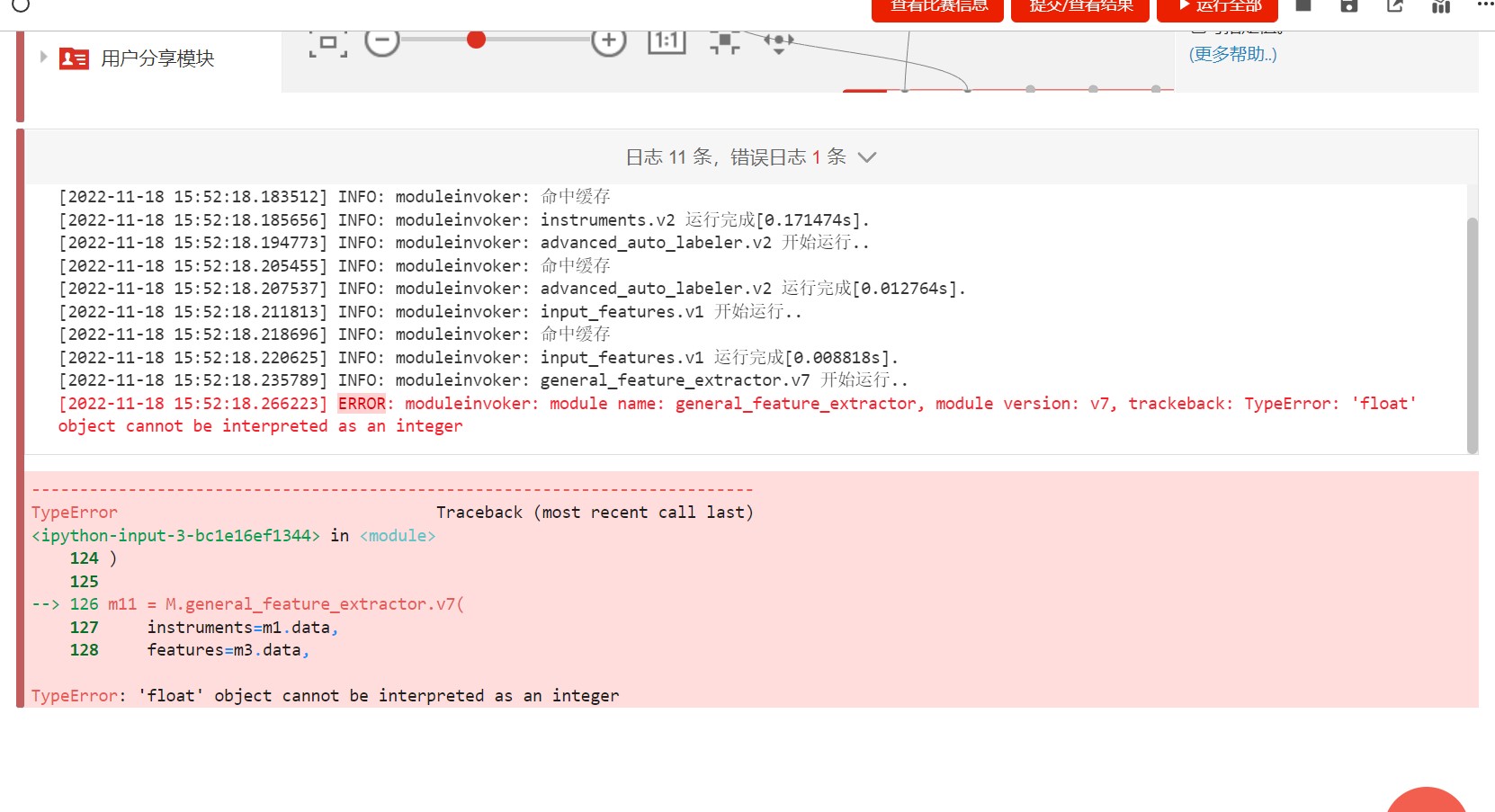Click the save disk icon
The image size is (1495, 812).
[x=1349, y=6]
